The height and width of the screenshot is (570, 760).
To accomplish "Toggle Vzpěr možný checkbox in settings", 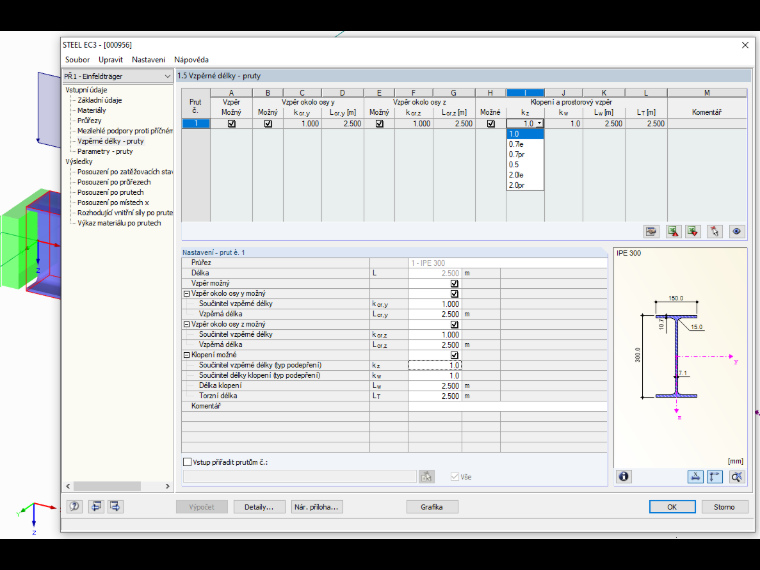I will (x=454, y=284).
